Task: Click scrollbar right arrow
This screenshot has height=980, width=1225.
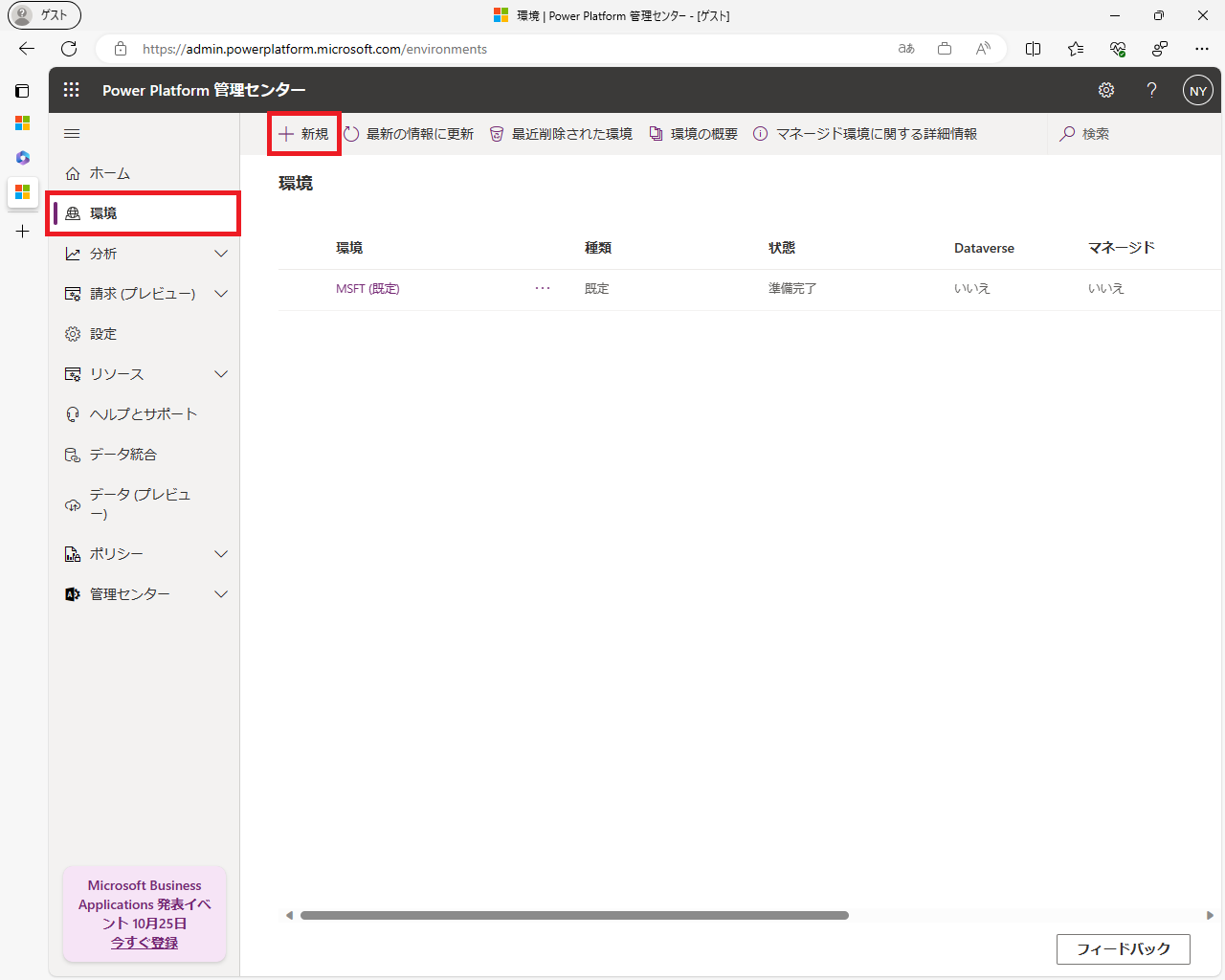Action: (1210, 916)
